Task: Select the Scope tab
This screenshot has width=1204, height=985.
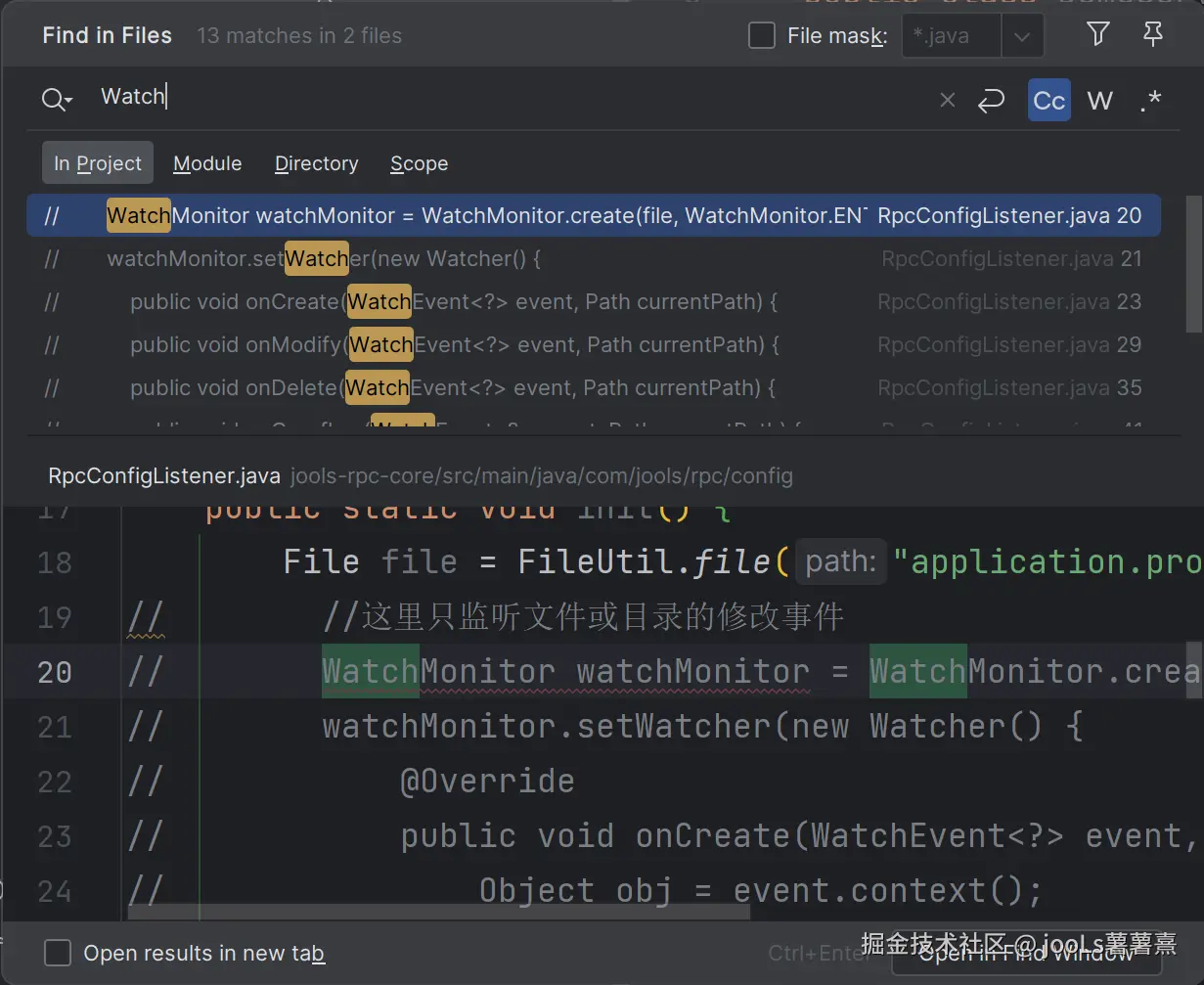Action: (x=419, y=163)
